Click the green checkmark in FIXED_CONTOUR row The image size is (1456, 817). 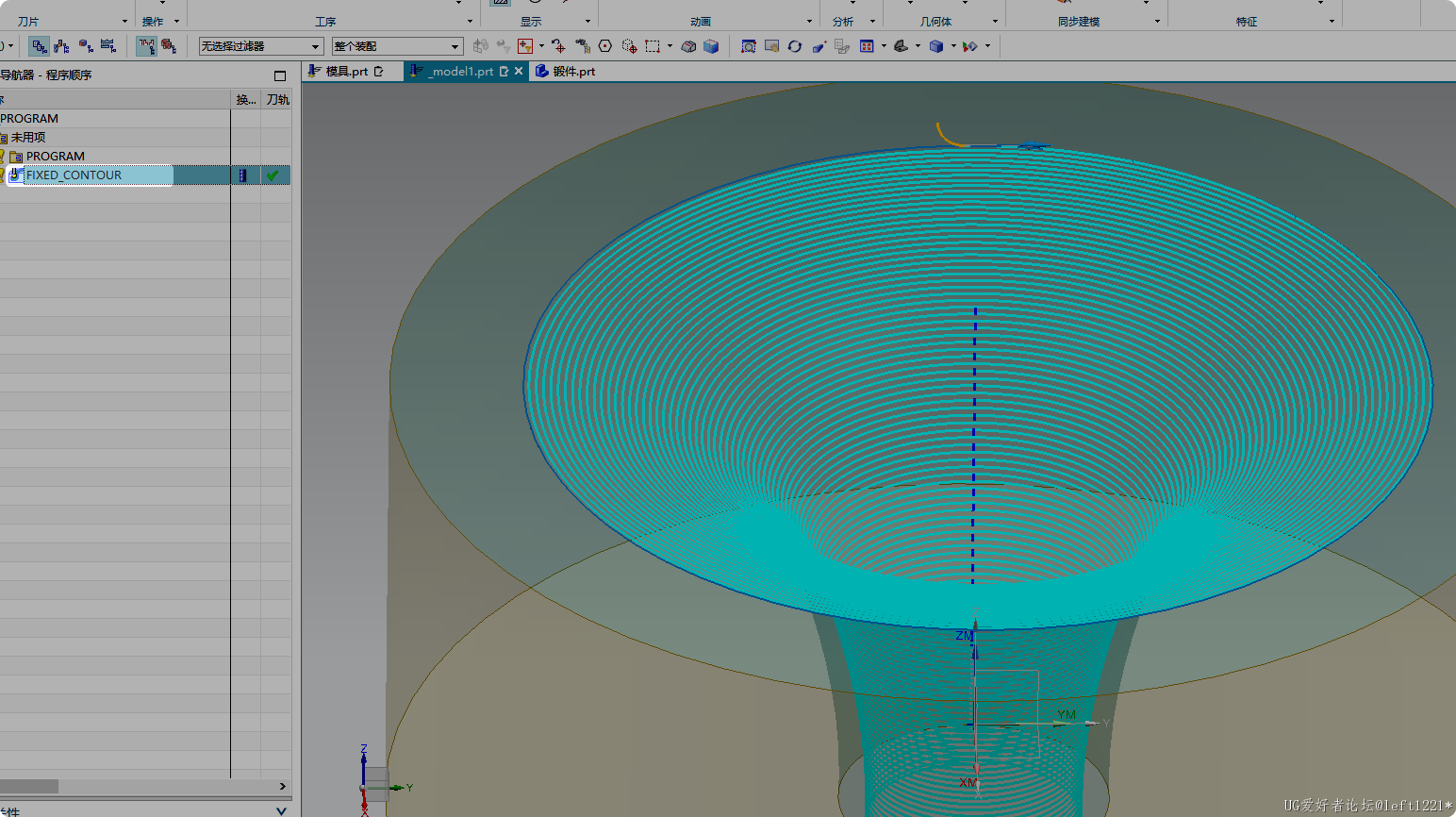tap(273, 175)
